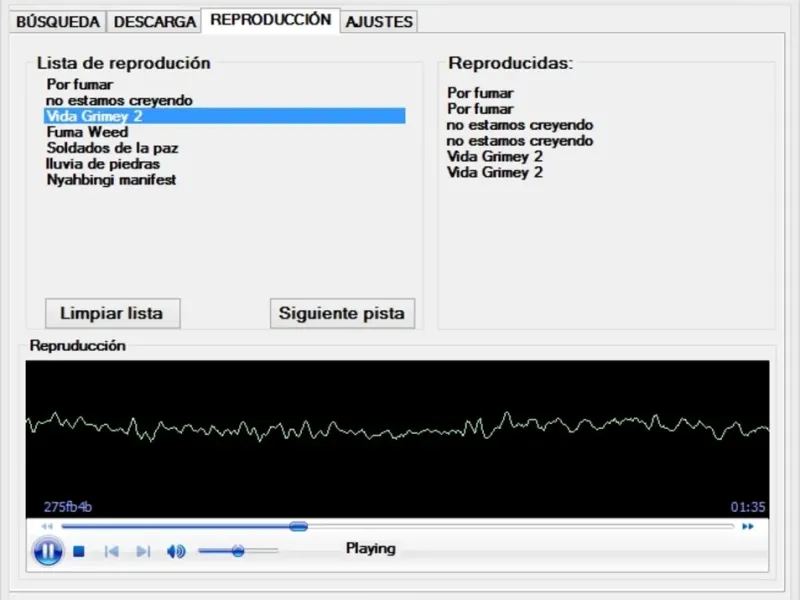This screenshot has width=800, height=600.
Task: Go to the AJUSTES tab
Action: 379,22
